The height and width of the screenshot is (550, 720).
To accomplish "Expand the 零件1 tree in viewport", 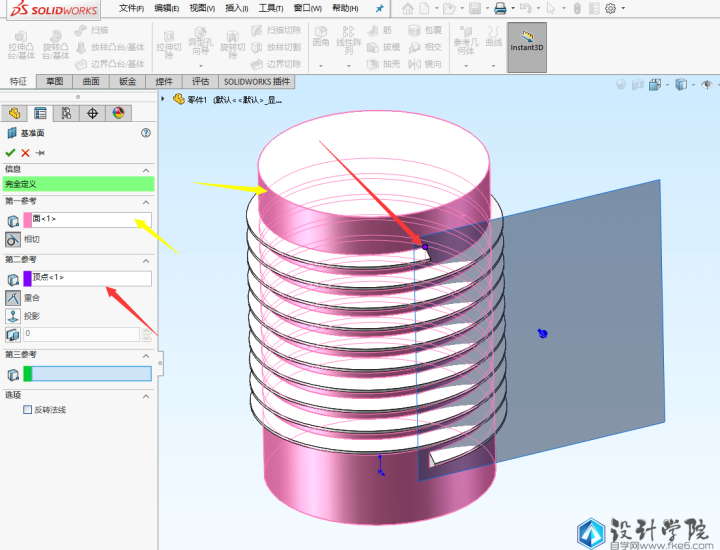I will point(164,98).
